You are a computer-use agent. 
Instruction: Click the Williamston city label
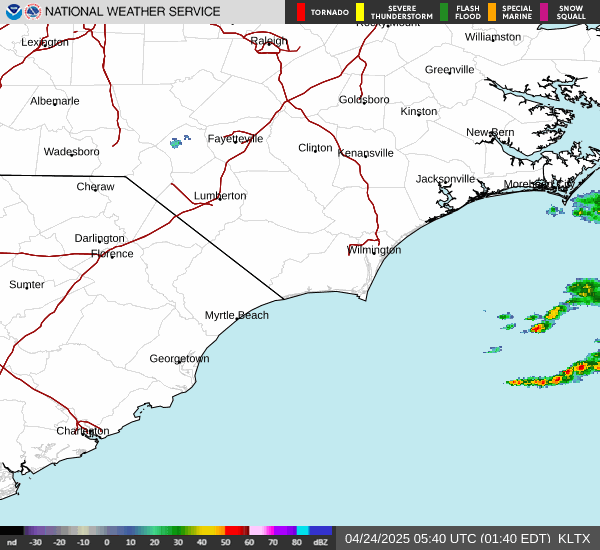(x=493, y=37)
